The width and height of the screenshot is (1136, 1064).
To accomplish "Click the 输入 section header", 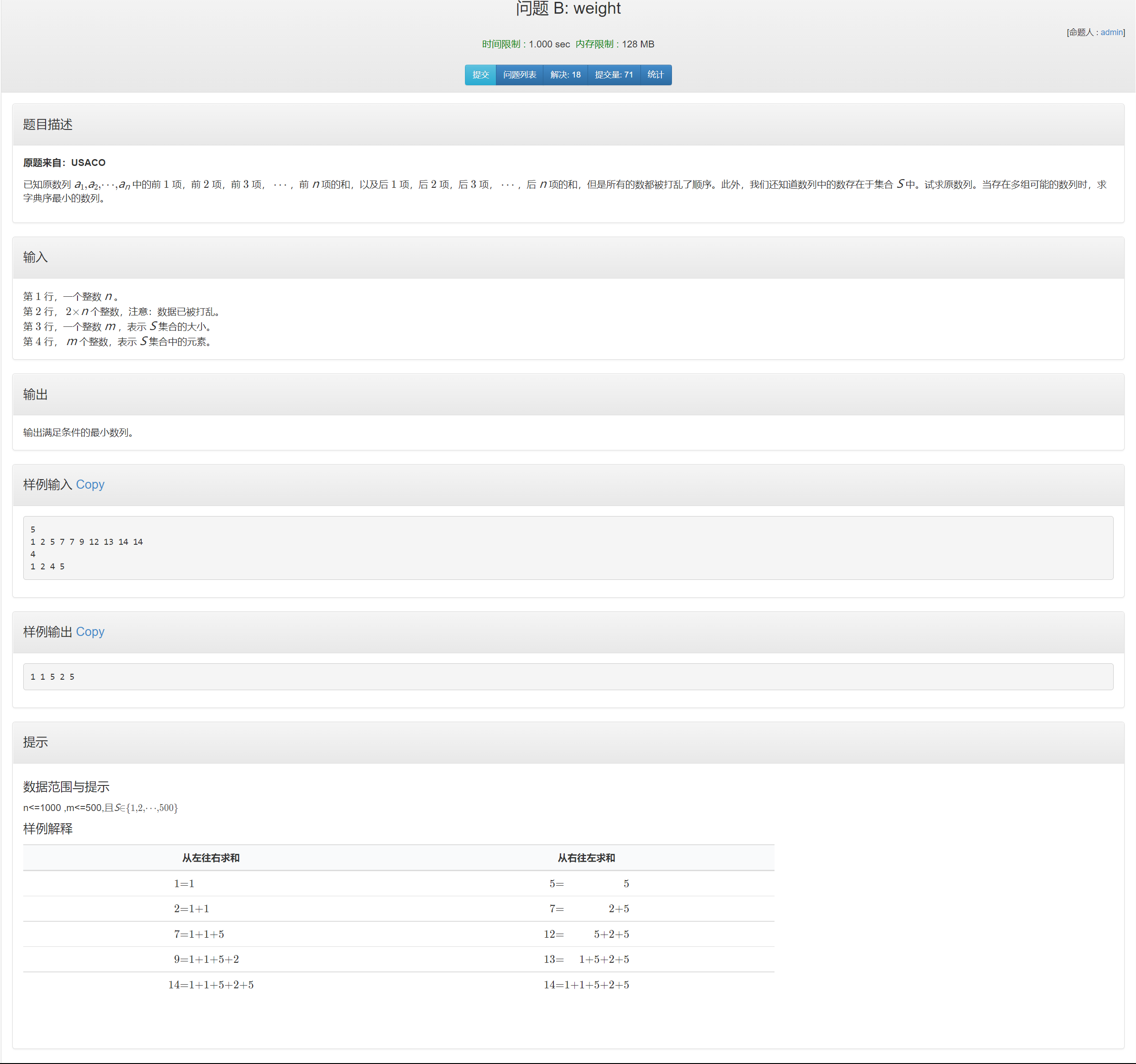I will (36, 258).
